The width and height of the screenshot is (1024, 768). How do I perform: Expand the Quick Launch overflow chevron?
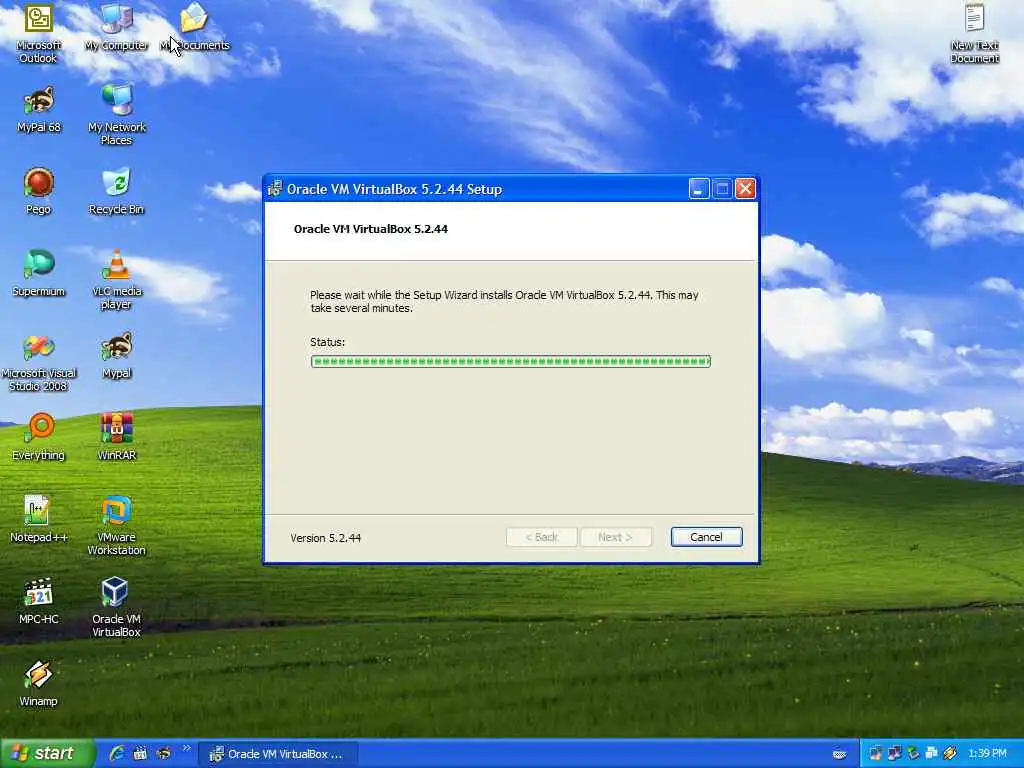click(186, 748)
